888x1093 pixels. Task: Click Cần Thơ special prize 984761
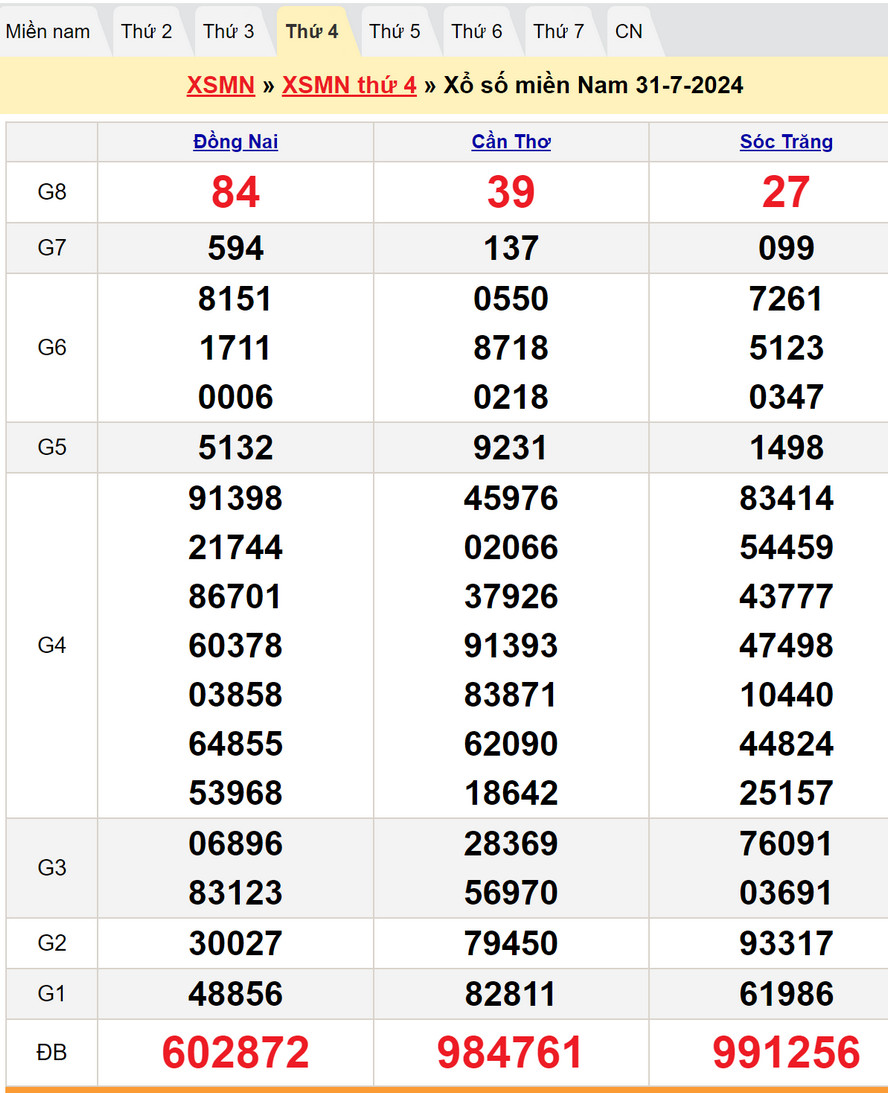[x=511, y=1053]
